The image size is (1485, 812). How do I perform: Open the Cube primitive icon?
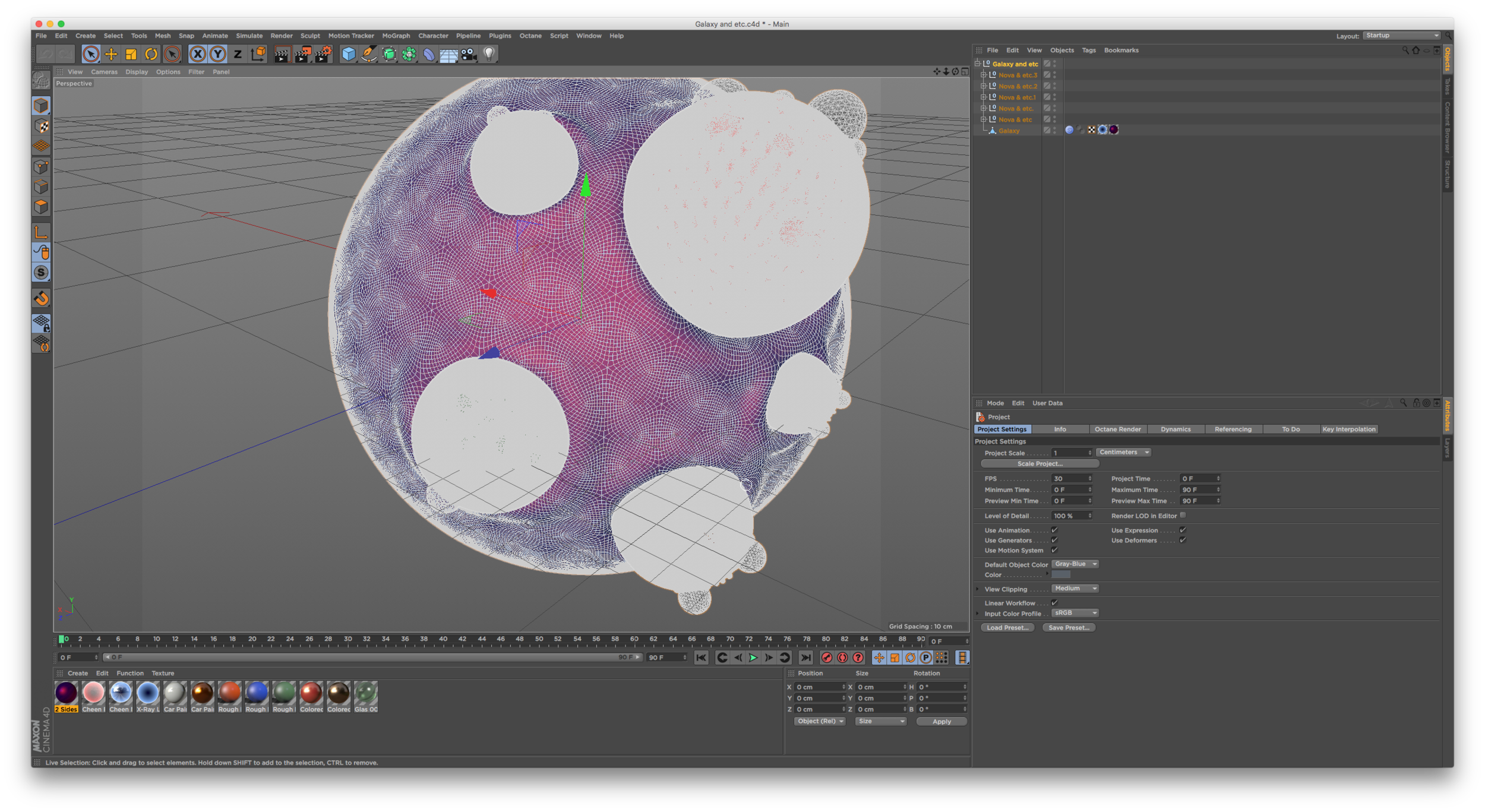[x=348, y=53]
